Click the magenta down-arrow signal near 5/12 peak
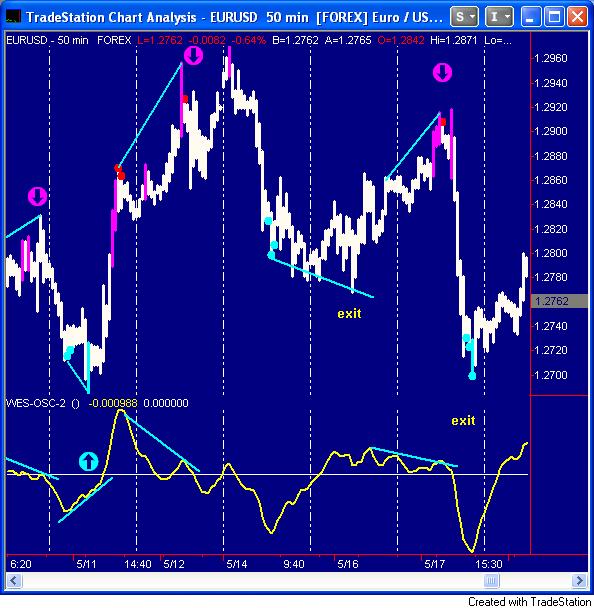The image size is (594, 608). 193,55
